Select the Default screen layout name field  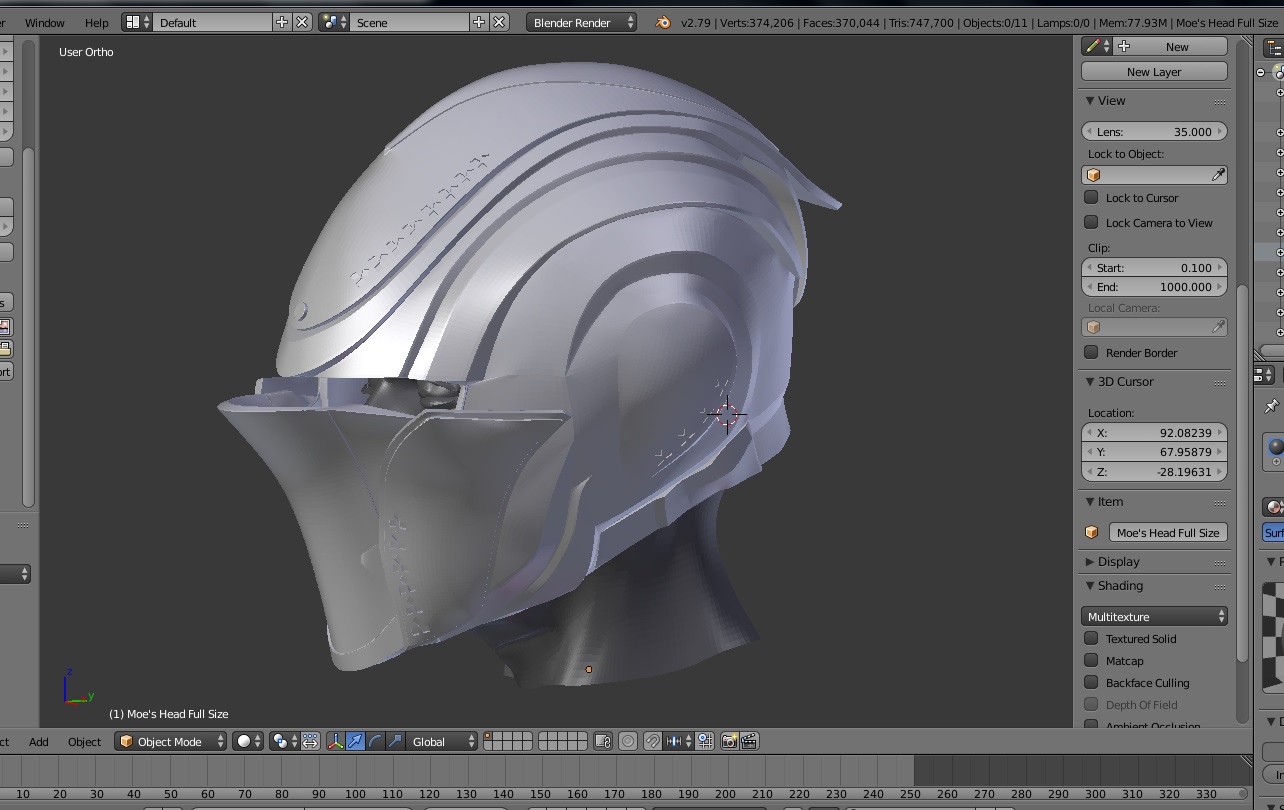[x=213, y=22]
